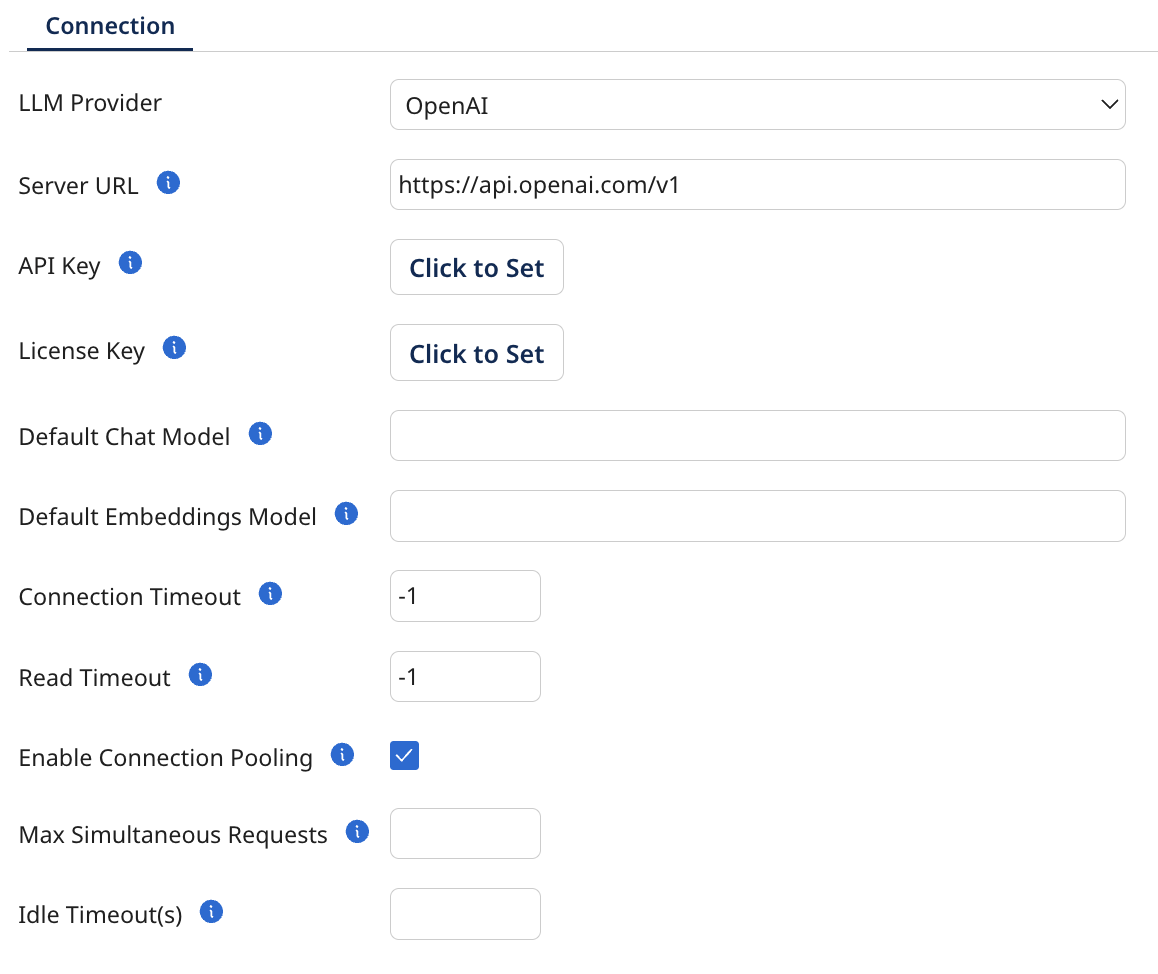Click the Default Chat Model info icon
Screen dimensions: 1158x974
(259, 432)
